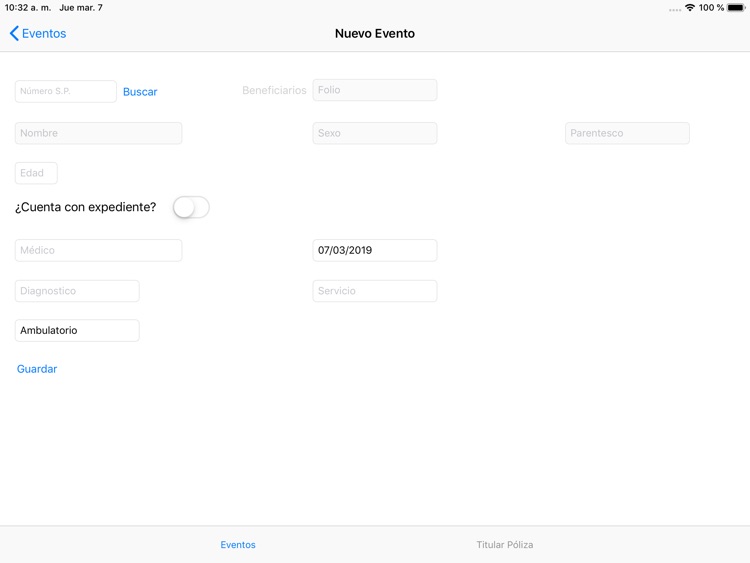Focus the Número S.P. input field
The height and width of the screenshot is (563, 750).
coord(66,91)
